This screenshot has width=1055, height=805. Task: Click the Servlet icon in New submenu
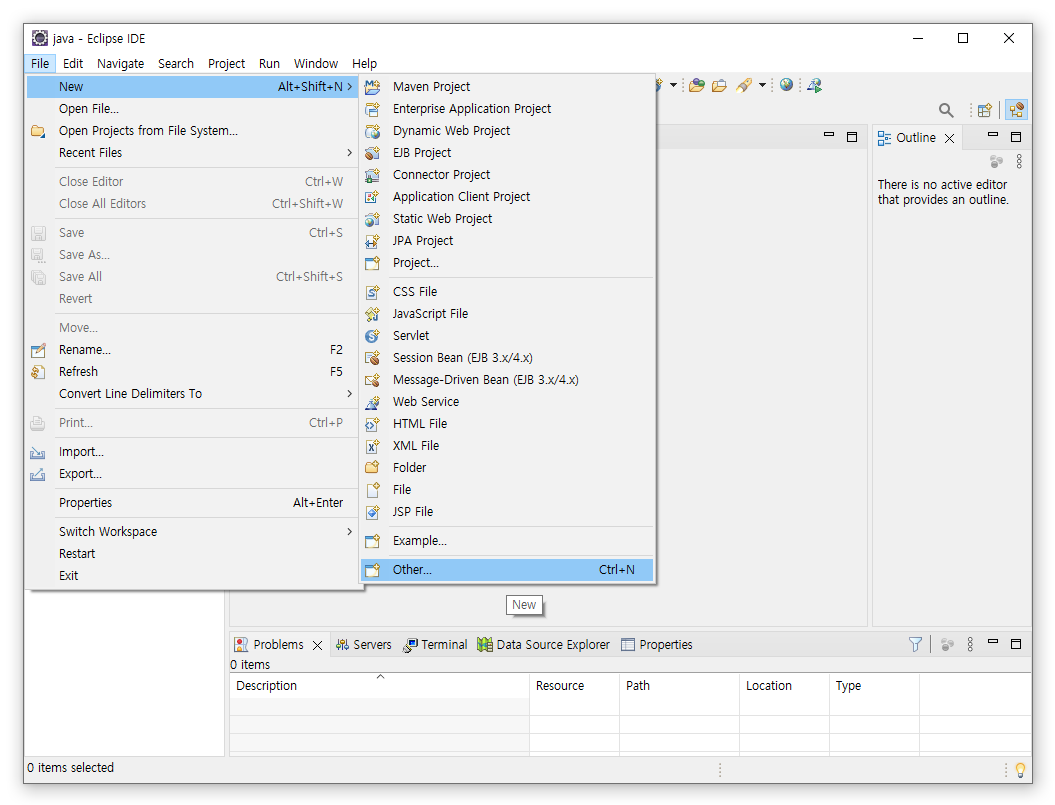pyautogui.click(x=372, y=336)
